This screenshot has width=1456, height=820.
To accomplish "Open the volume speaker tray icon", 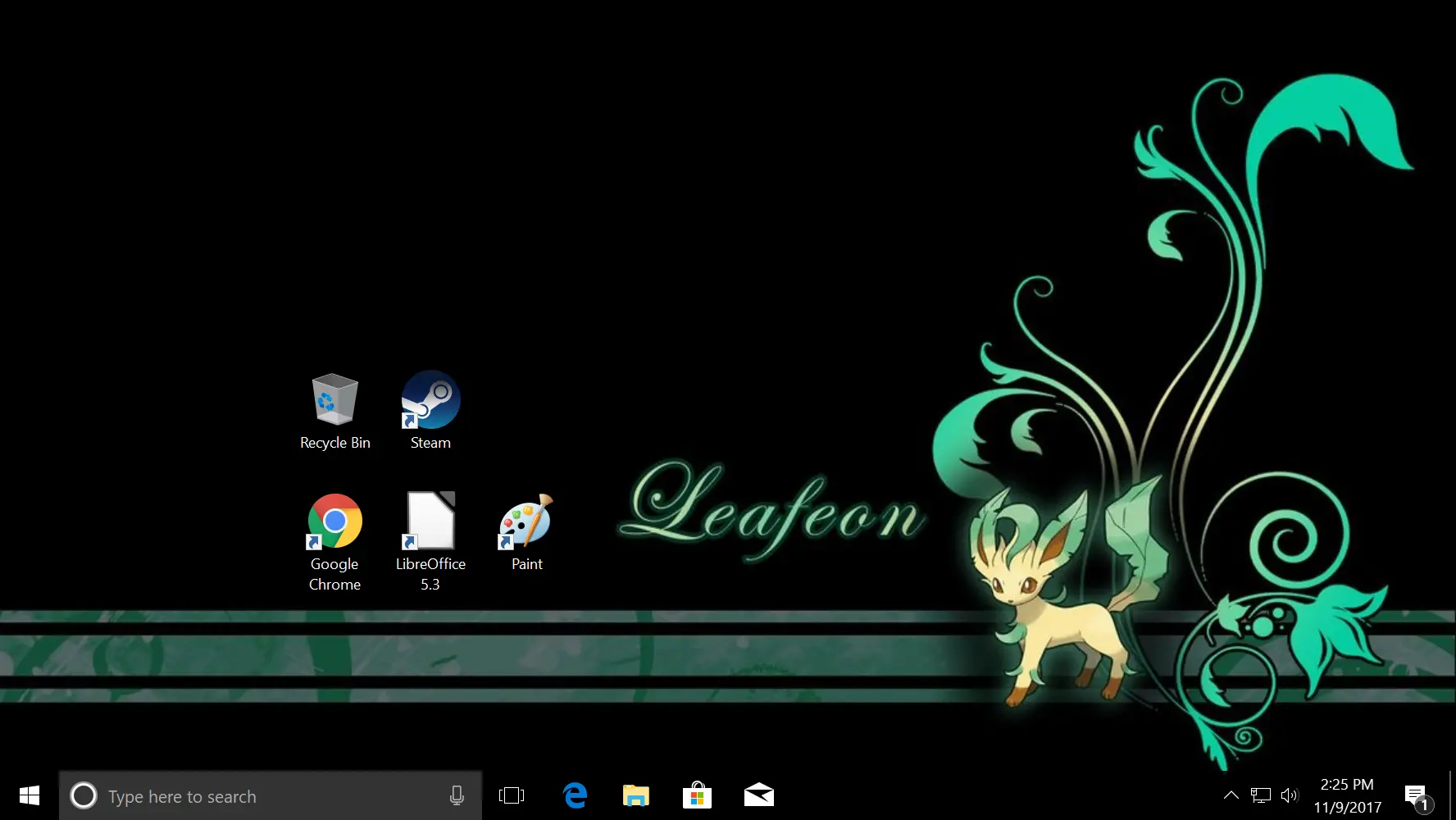I will [1290, 795].
